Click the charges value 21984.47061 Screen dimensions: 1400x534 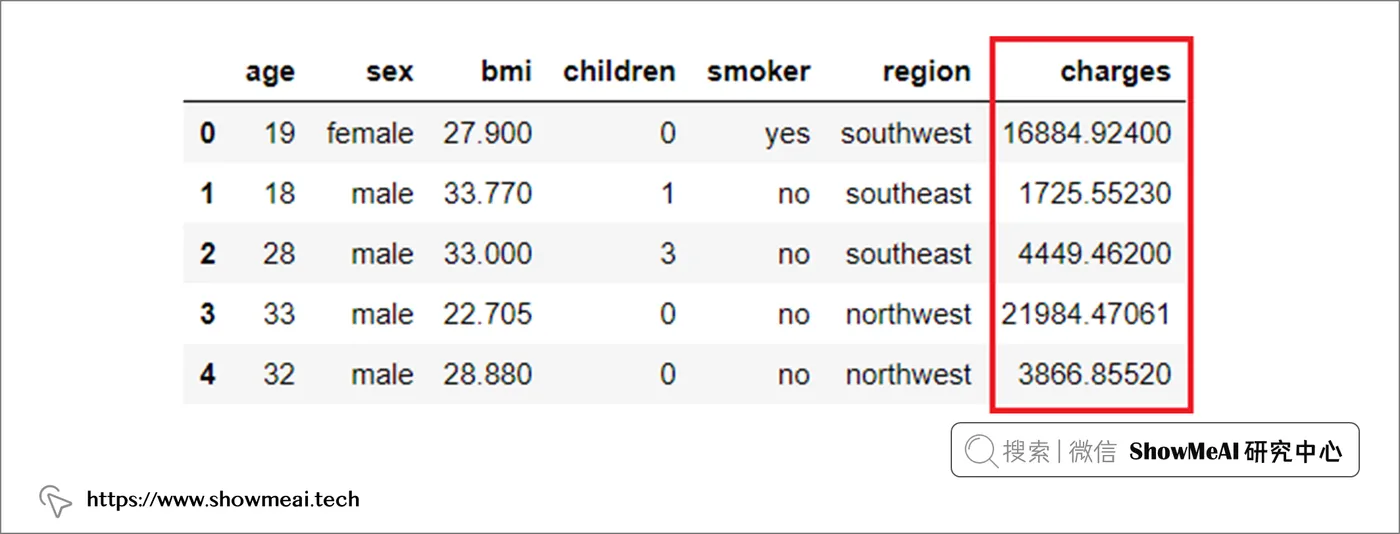tap(1086, 314)
